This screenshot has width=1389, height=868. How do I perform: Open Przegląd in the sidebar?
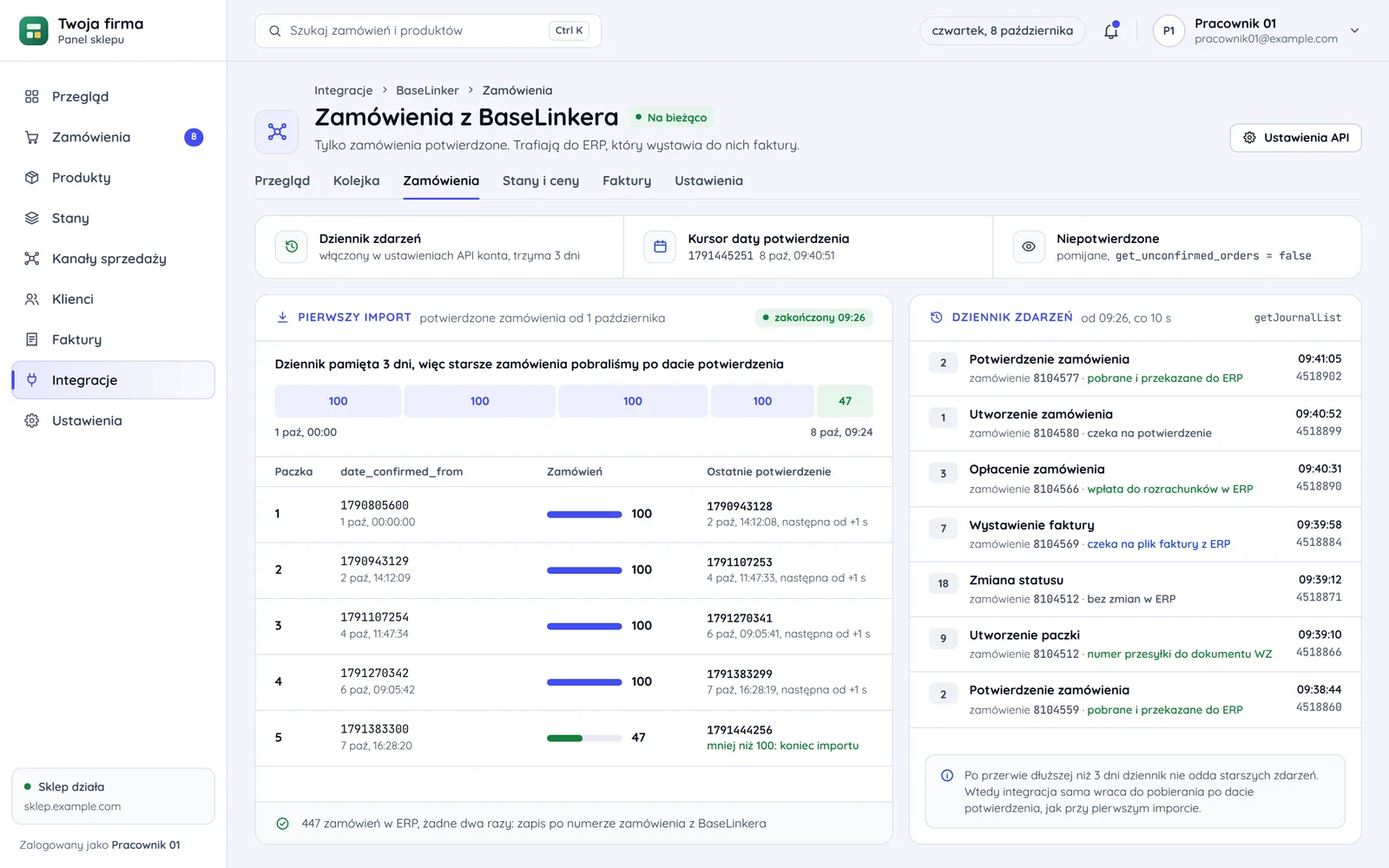113,96
